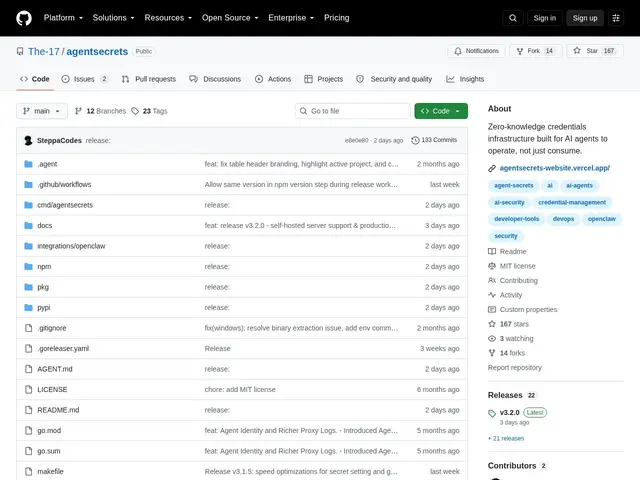Expand the Enterprise menu
The image size is (640, 480).
[x=291, y=18]
